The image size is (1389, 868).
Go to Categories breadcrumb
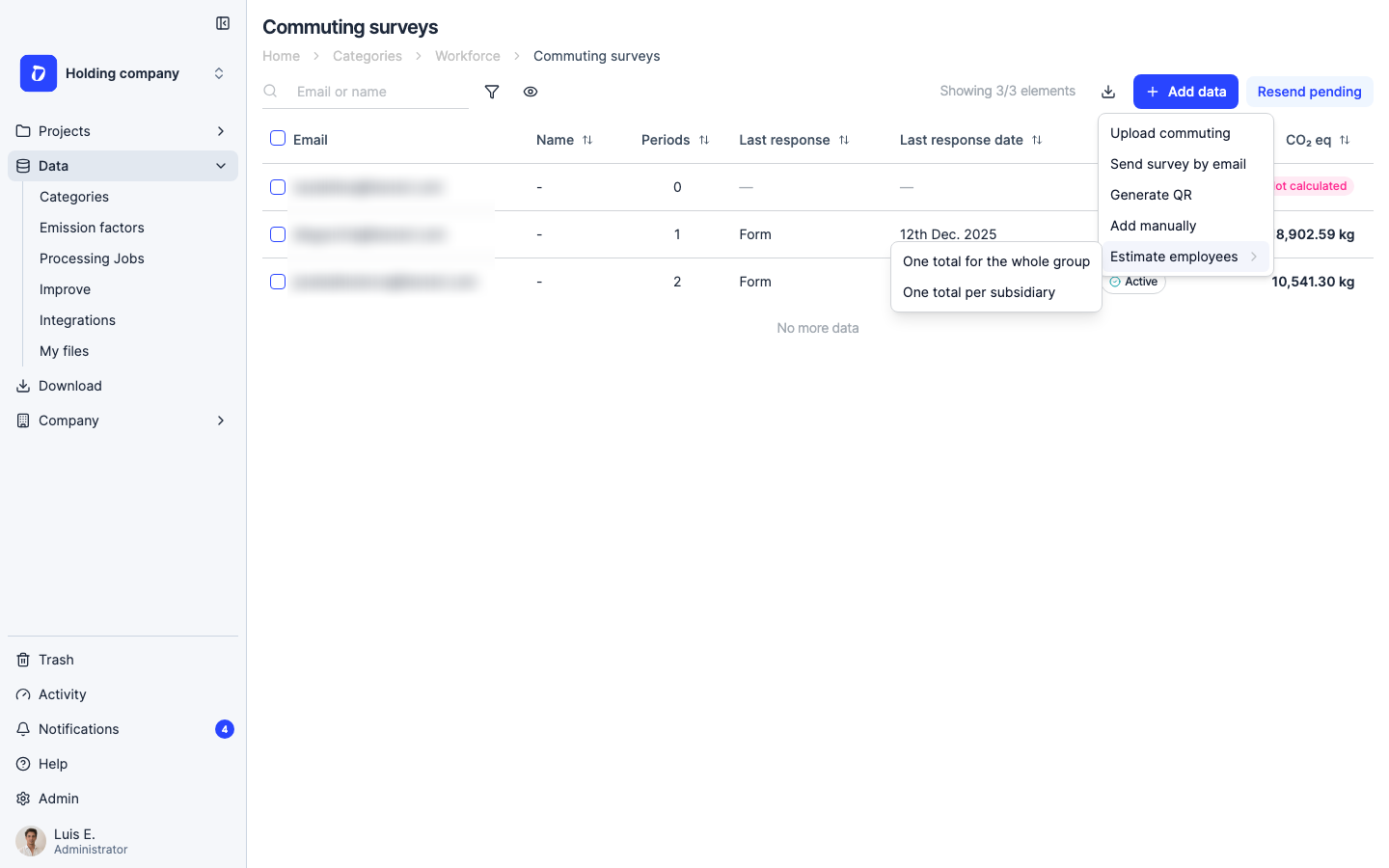(x=368, y=56)
